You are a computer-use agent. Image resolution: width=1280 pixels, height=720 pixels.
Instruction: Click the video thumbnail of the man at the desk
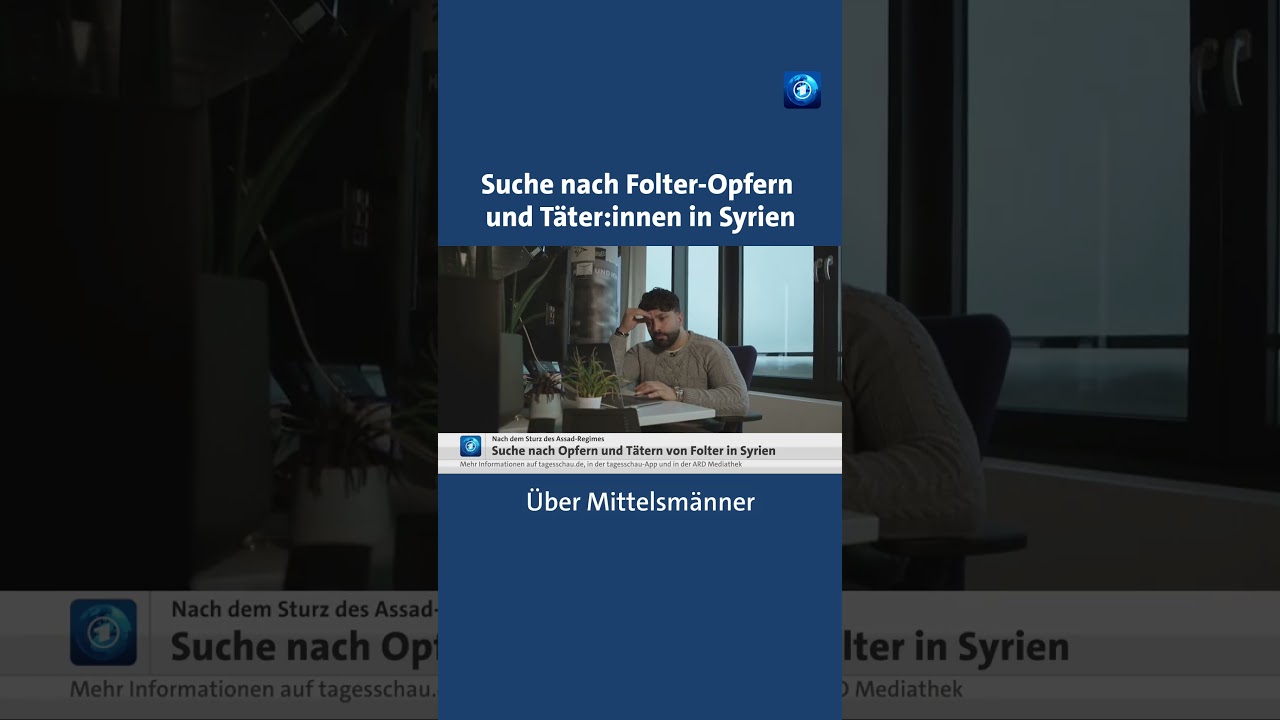click(640, 339)
